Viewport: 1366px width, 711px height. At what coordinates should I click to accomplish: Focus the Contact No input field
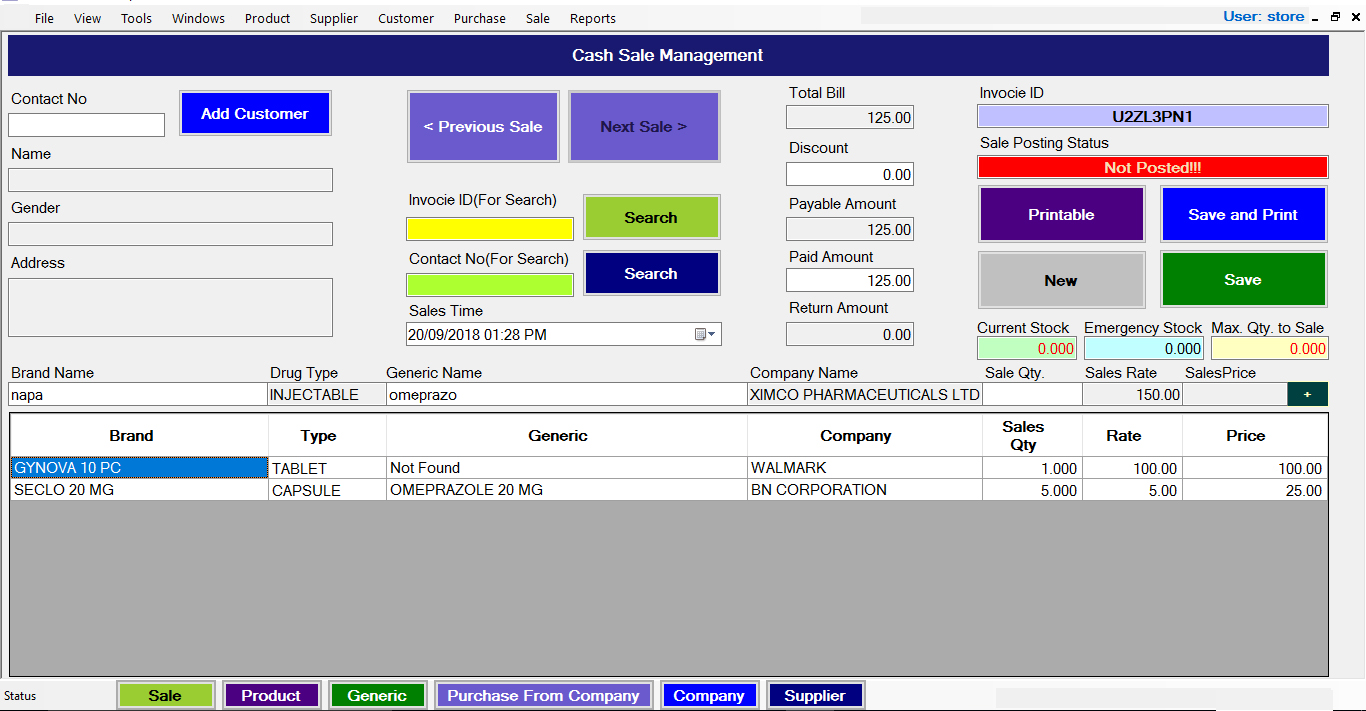[86, 125]
